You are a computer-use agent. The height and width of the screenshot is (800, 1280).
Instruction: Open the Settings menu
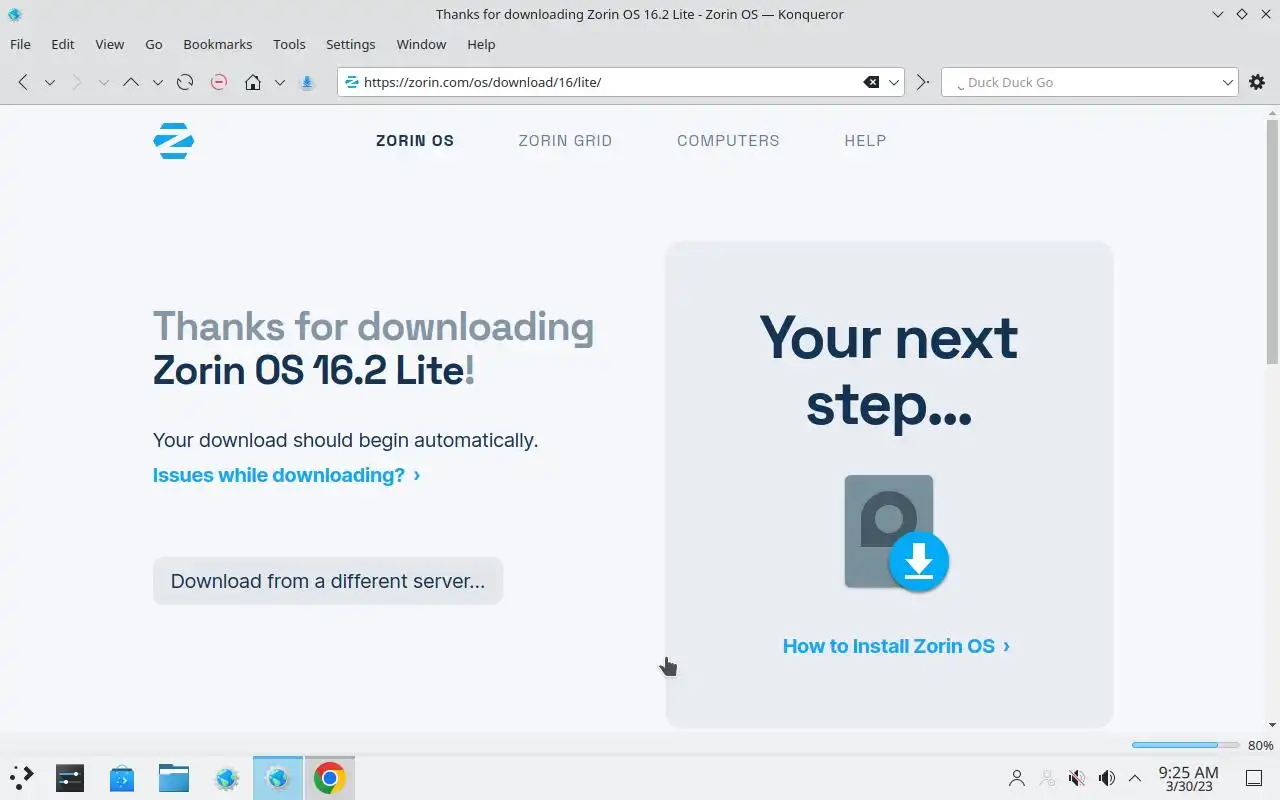click(350, 44)
